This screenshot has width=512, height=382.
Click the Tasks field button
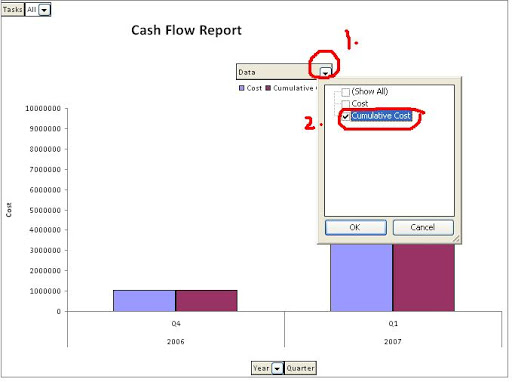[13, 9]
